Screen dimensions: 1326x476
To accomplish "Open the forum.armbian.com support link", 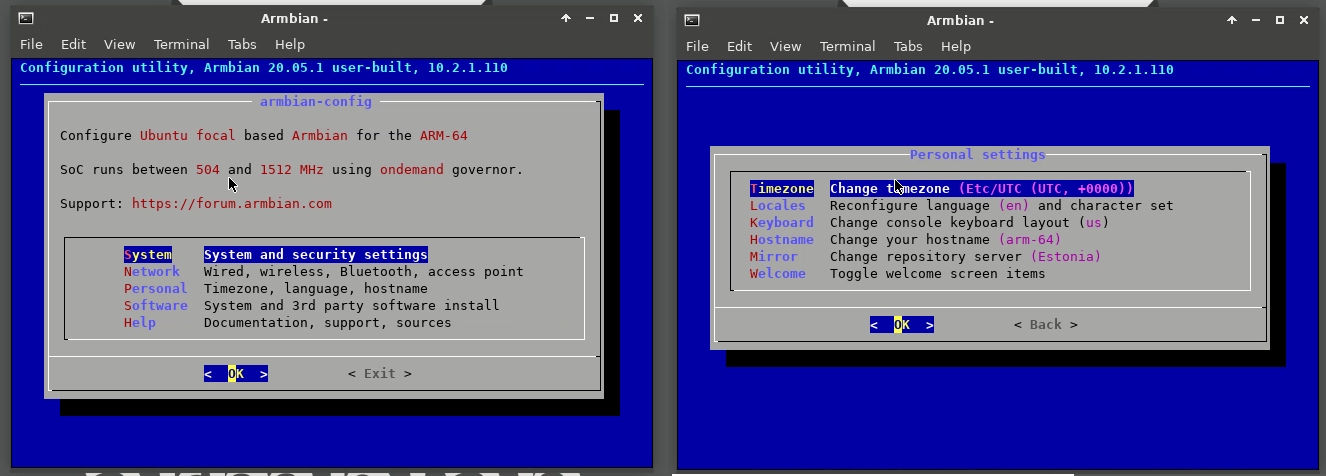I will 232,203.
